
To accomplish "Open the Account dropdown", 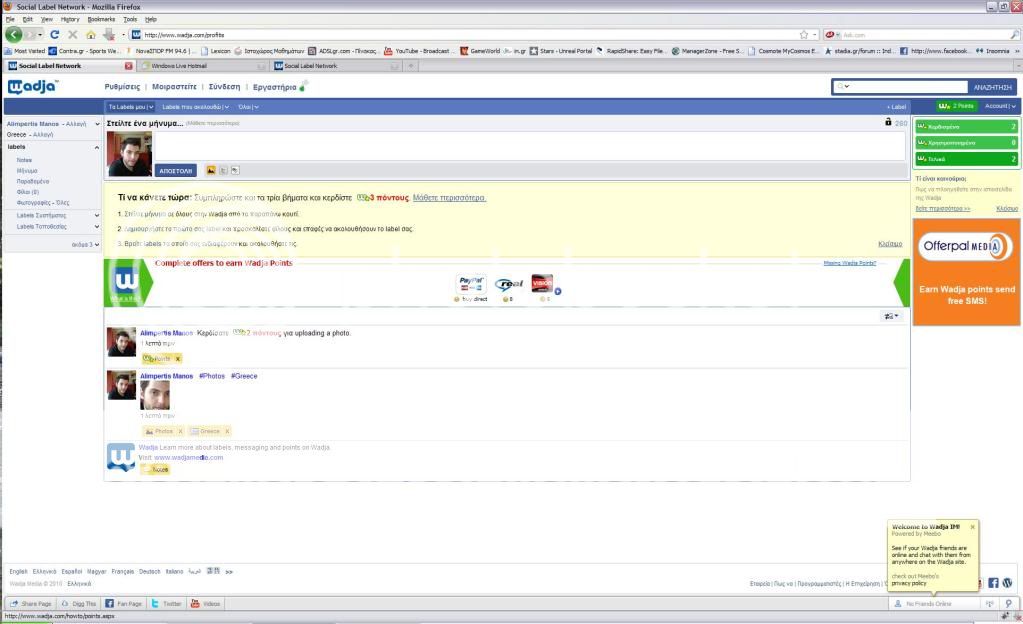I will (x=999, y=106).
